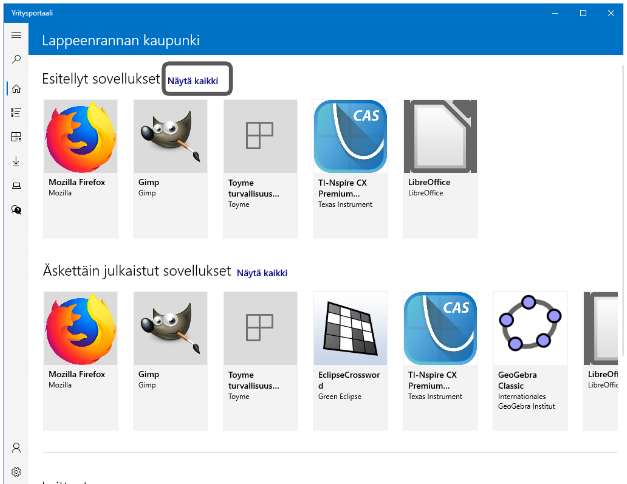627x484 pixels.
Task: Click the Esitellyt sovellukset heading
Action: (101, 79)
